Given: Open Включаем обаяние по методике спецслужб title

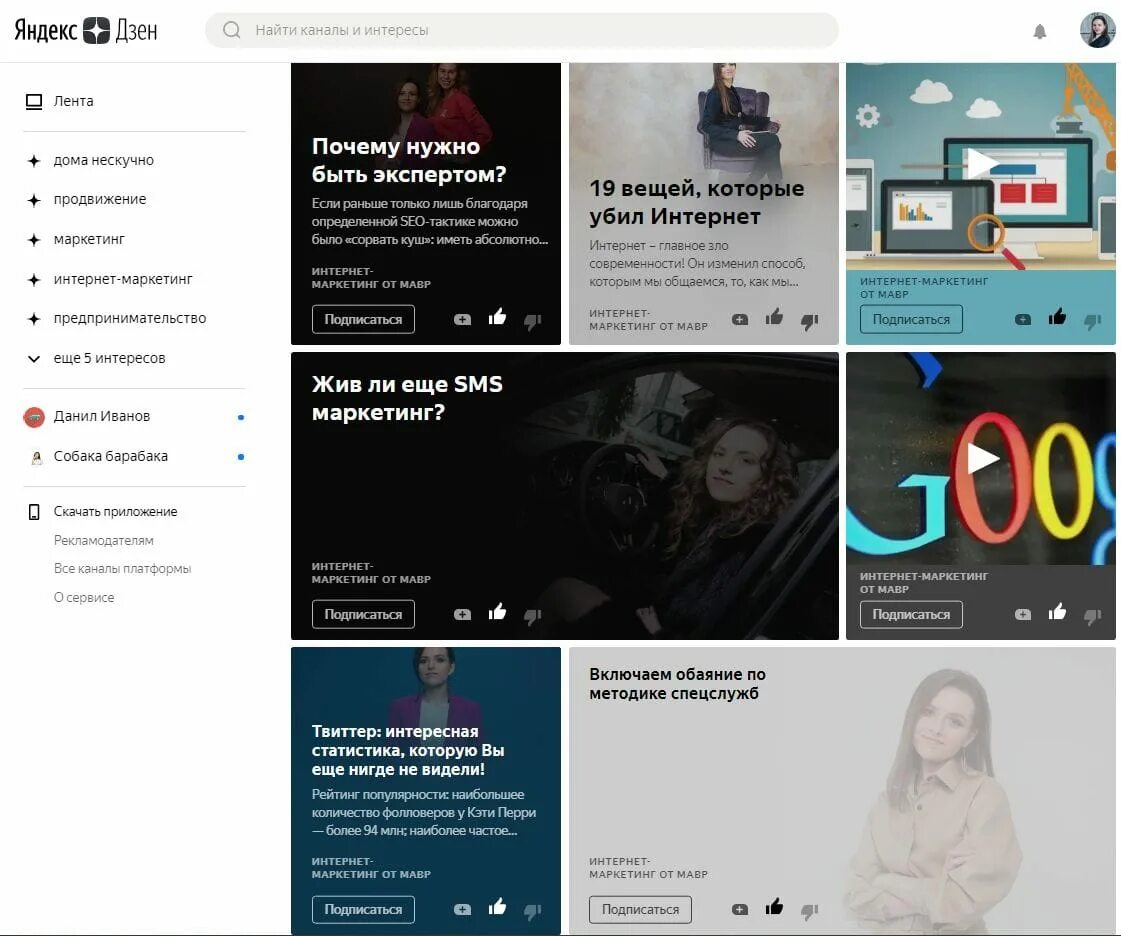Looking at the screenshot, I should click(677, 684).
